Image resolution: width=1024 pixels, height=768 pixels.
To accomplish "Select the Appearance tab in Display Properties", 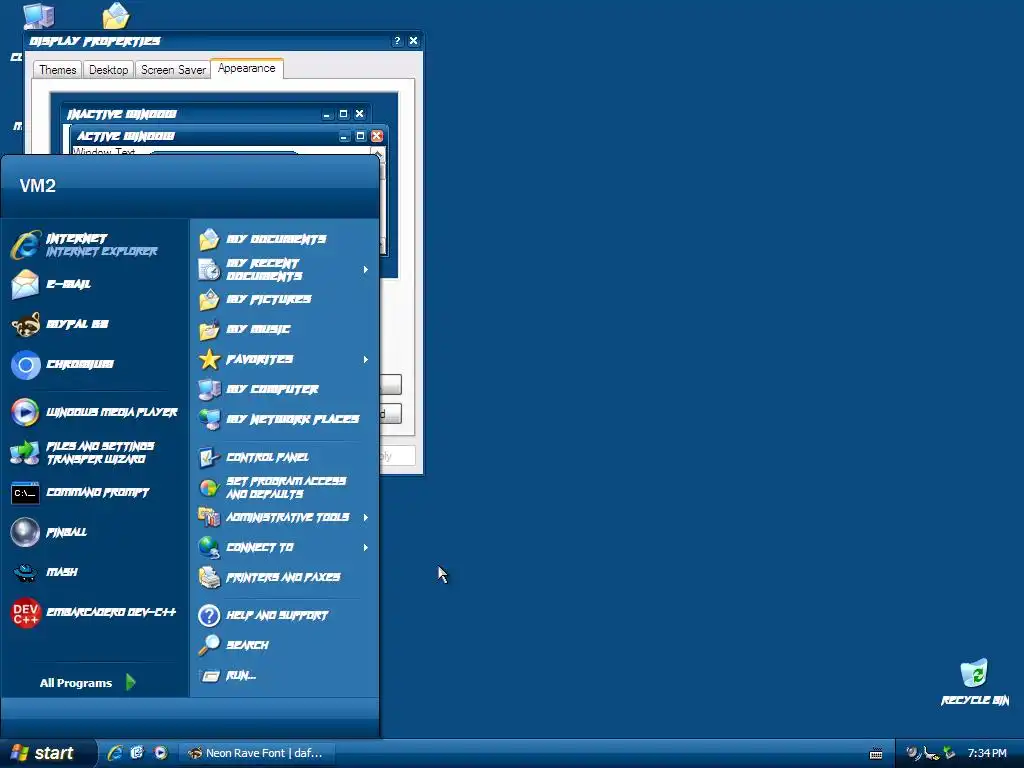I will (247, 68).
